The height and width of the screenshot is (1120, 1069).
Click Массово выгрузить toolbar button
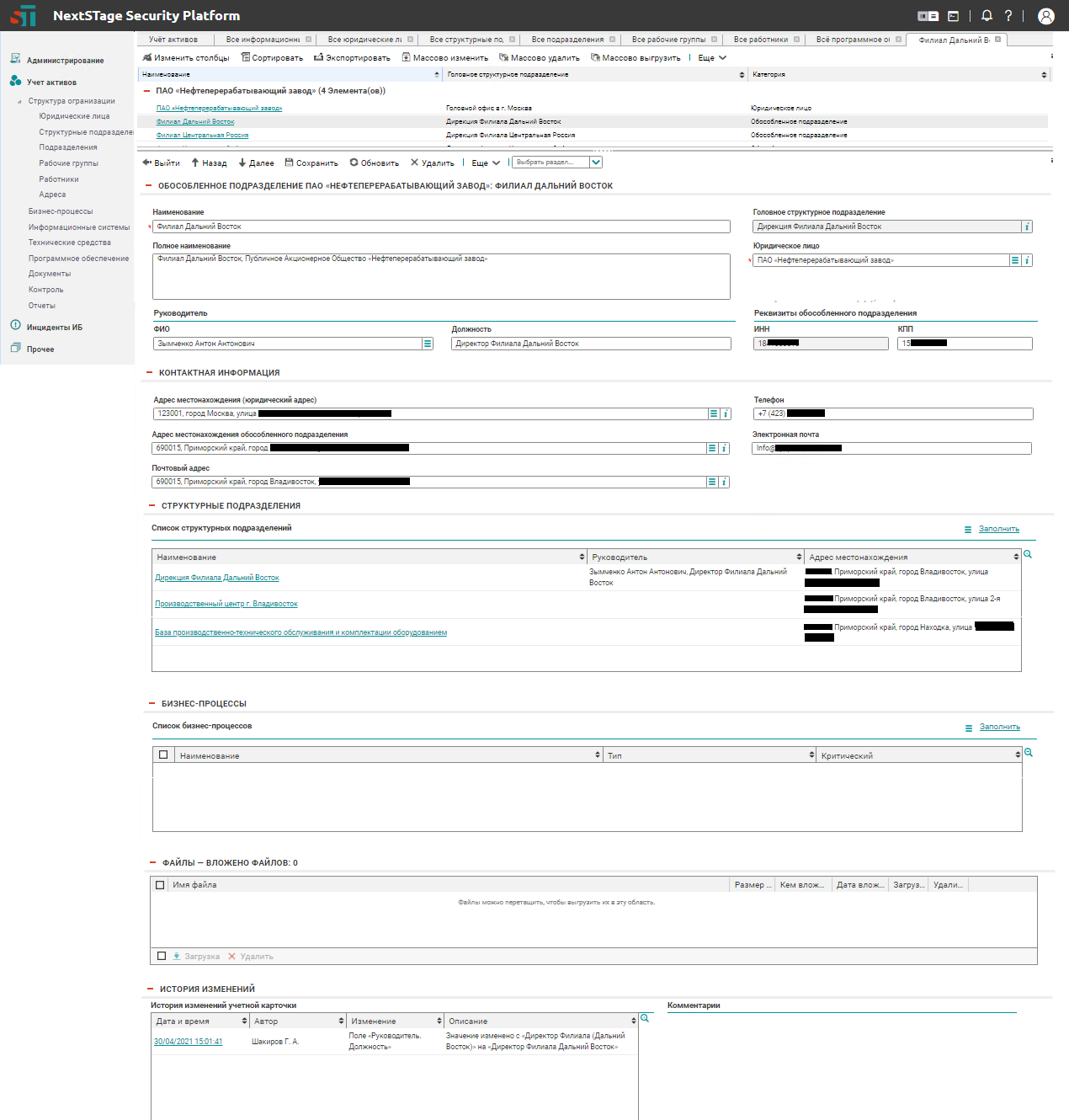pyautogui.click(x=636, y=58)
